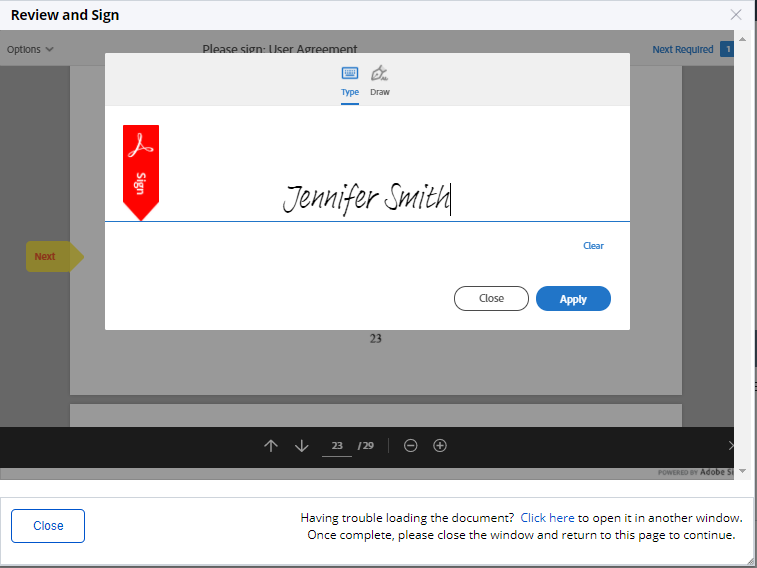Go to previous page with up arrow
This screenshot has height=568, width=757.
coord(271,446)
